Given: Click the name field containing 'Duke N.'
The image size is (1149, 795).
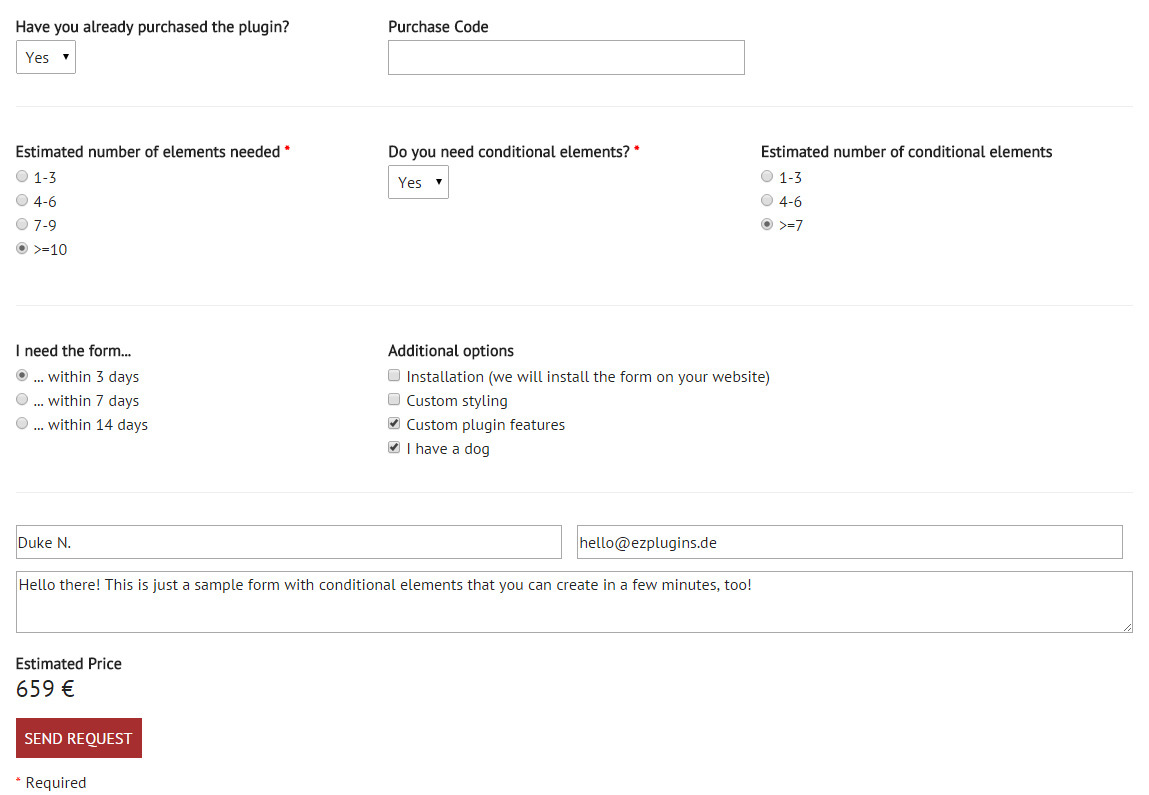Looking at the screenshot, I should pyautogui.click(x=289, y=543).
